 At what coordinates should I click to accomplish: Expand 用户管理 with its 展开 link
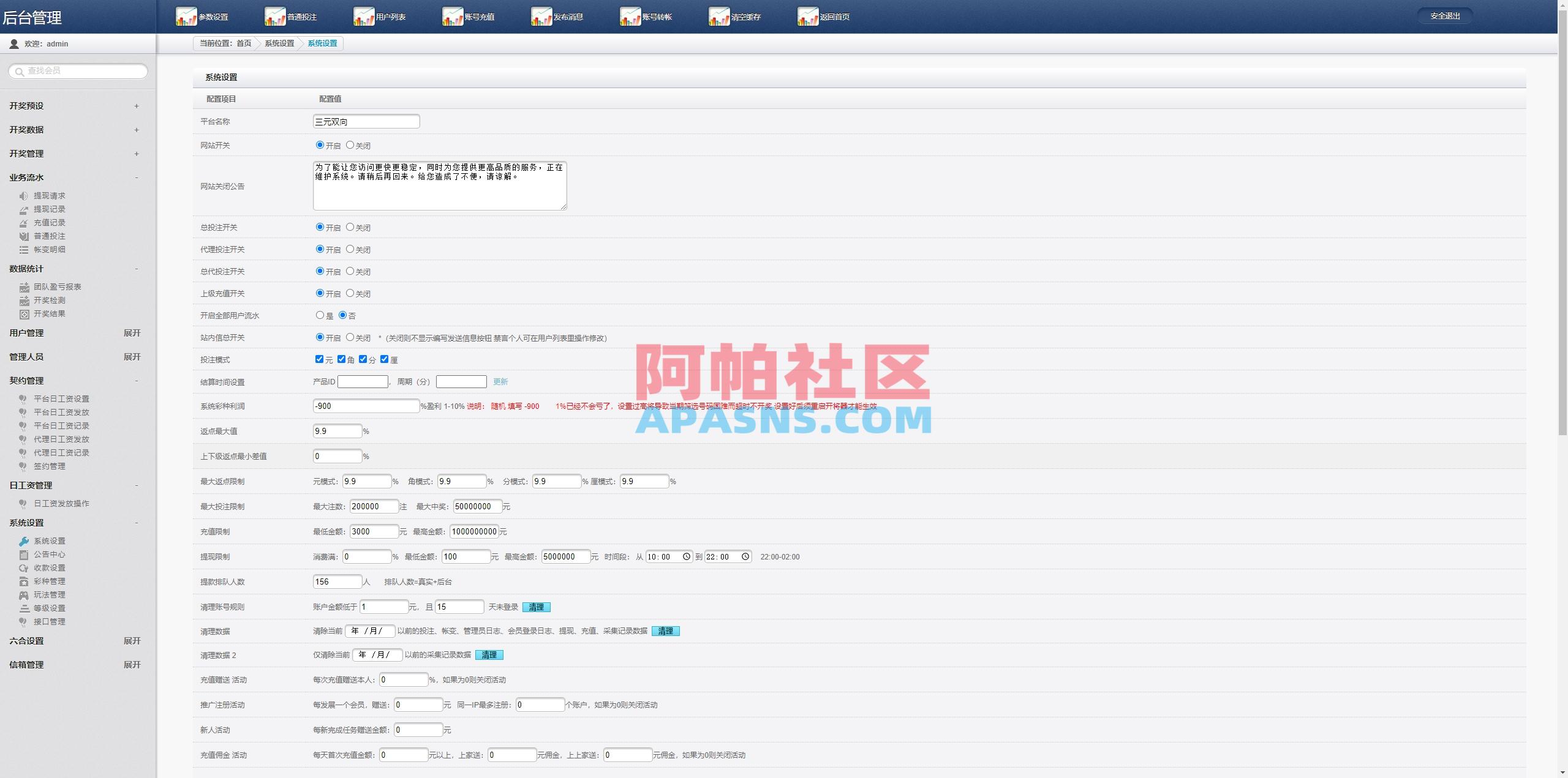point(132,333)
